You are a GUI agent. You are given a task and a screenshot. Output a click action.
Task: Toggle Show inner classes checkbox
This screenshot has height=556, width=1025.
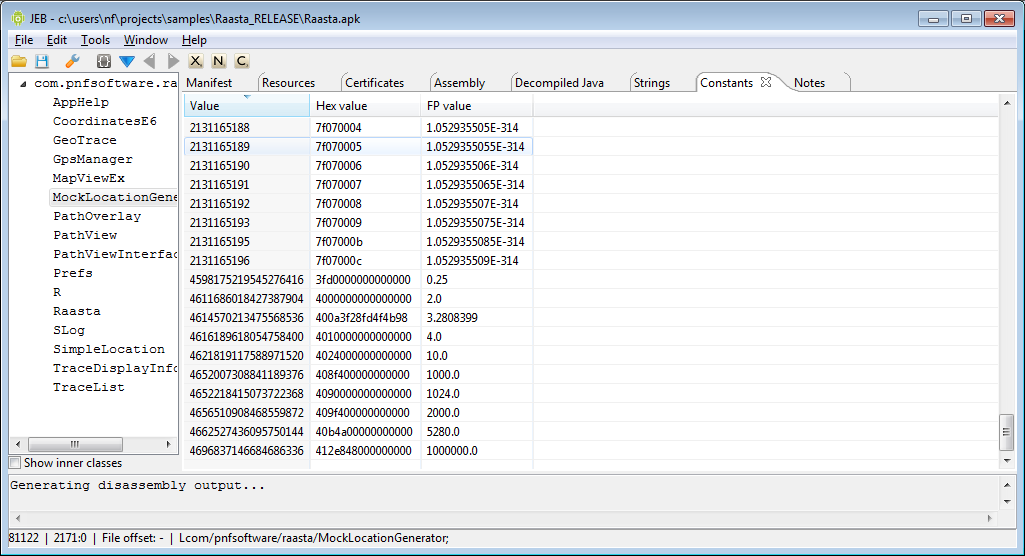point(14,463)
